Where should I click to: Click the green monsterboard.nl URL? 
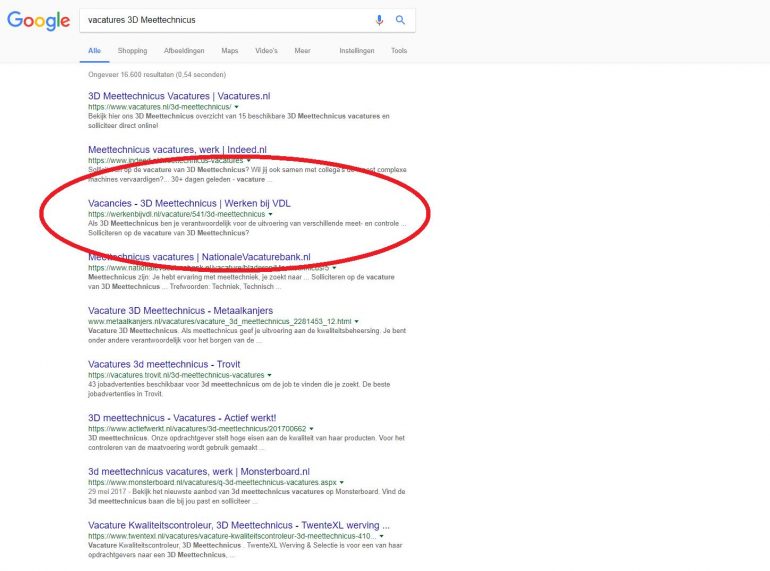[x=213, y=482]
